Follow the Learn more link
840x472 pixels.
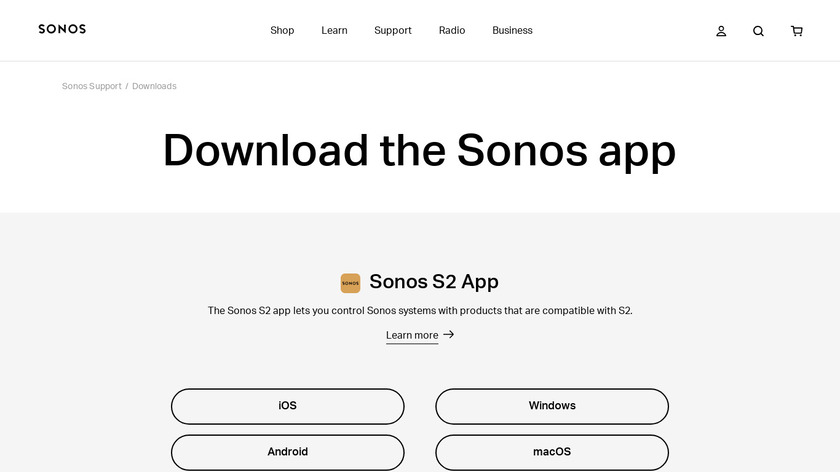pyautogui.click(x=412, y=335)
